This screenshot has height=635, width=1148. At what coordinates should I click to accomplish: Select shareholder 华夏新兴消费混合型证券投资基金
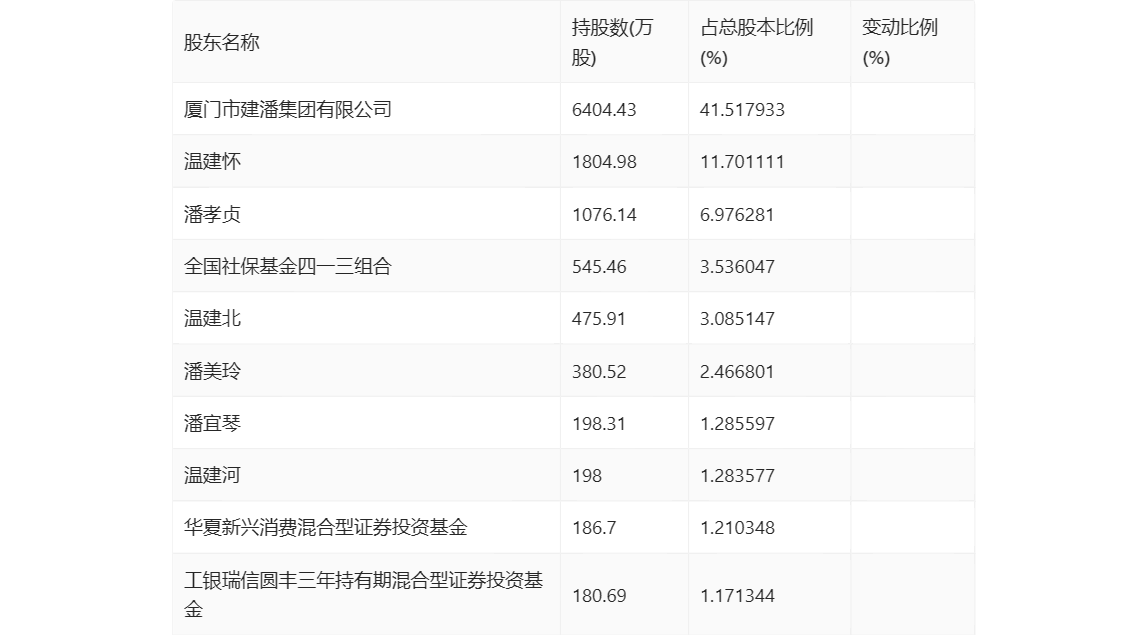(x=326, y=527)
